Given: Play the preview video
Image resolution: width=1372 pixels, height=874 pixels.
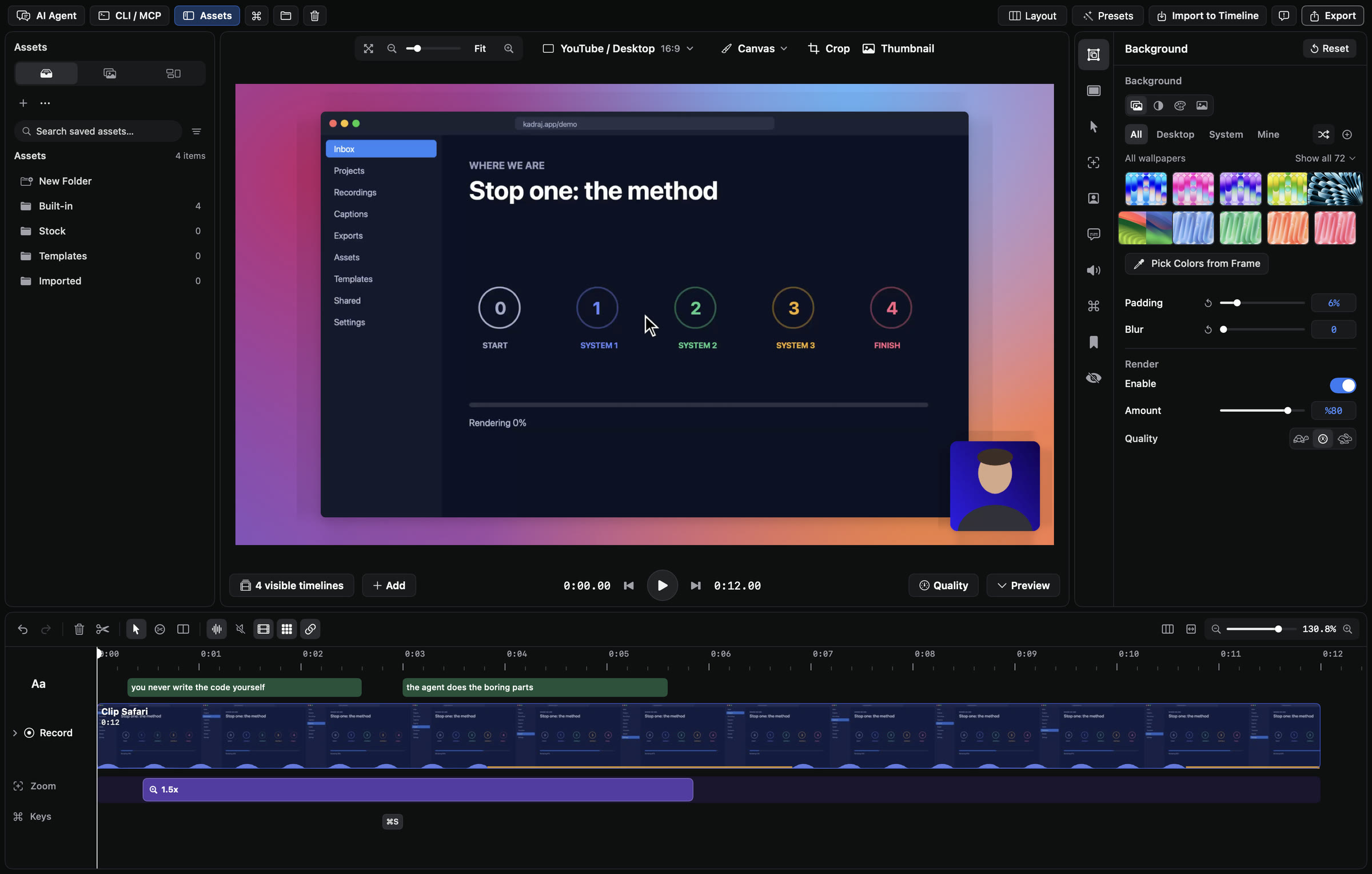Looking at the screenshot, I should pos(662,586).
